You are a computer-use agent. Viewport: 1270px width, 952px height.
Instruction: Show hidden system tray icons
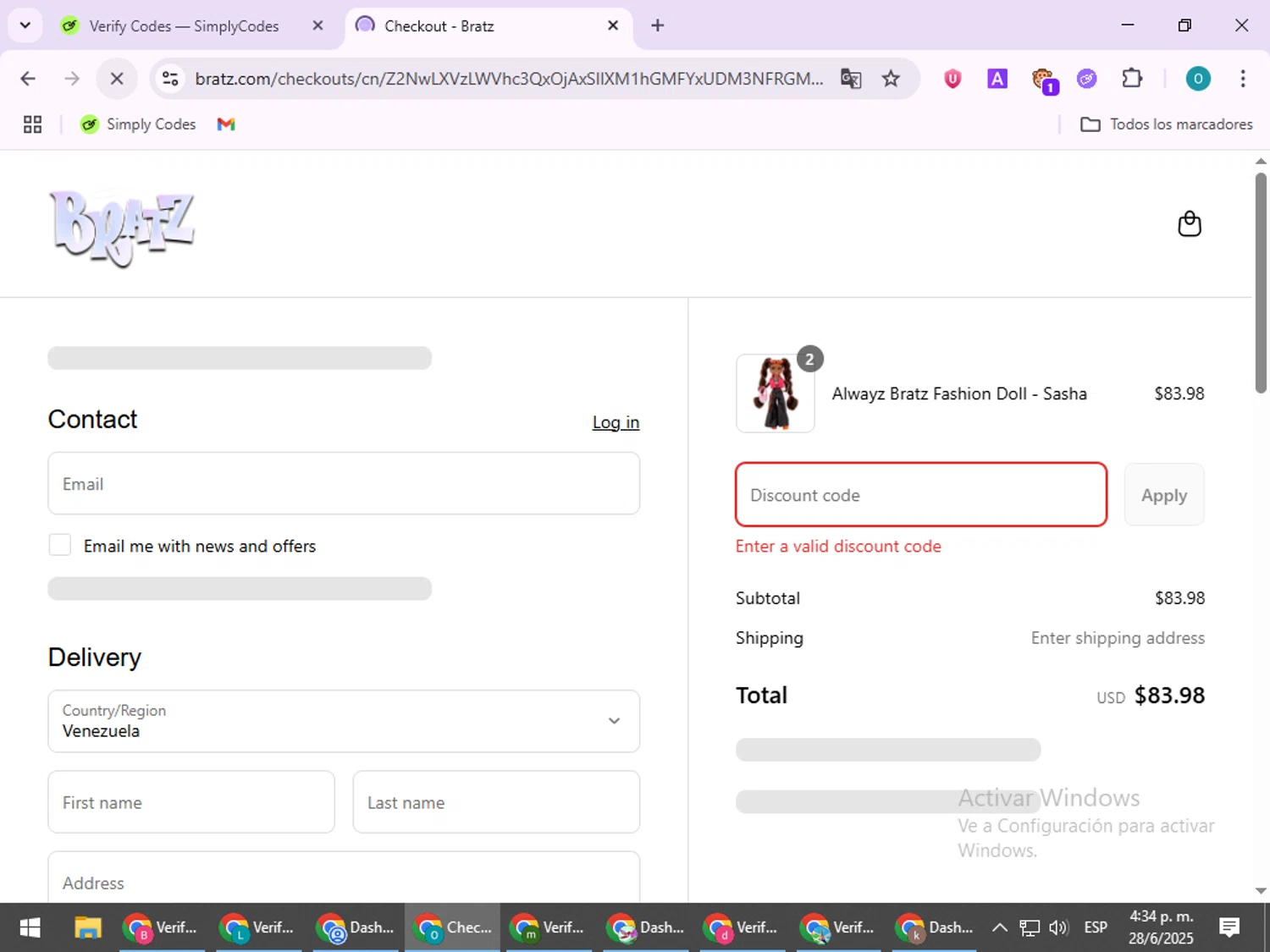click(x=999, y=927)
